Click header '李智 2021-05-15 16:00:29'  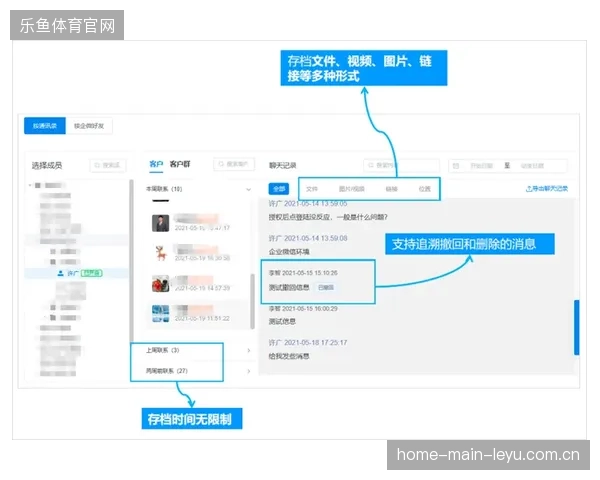tap(303, 309)
